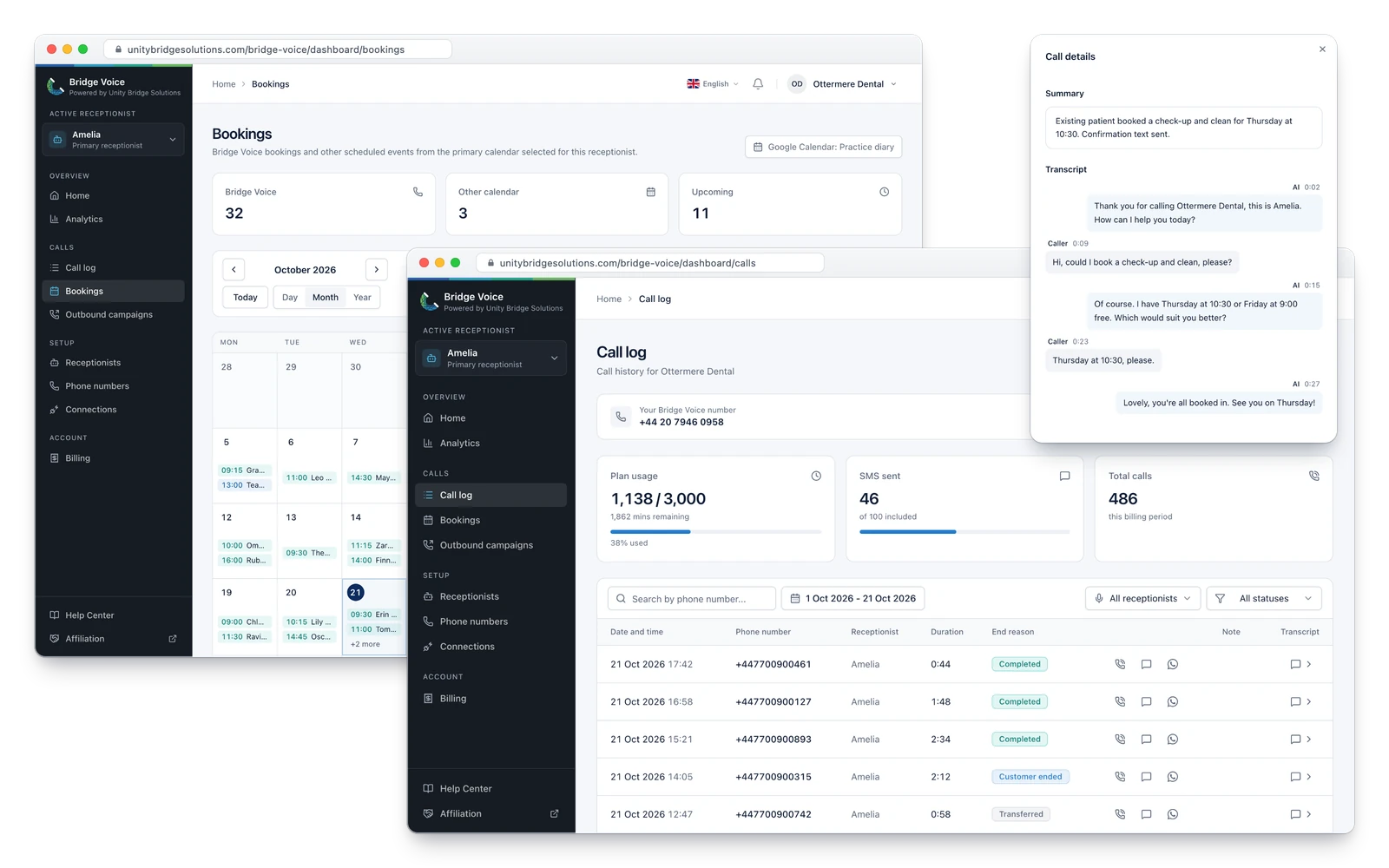Click the WhatsApp icon in the +447700900461 row
This screenshot has width=1389, height=868.
1173,664
